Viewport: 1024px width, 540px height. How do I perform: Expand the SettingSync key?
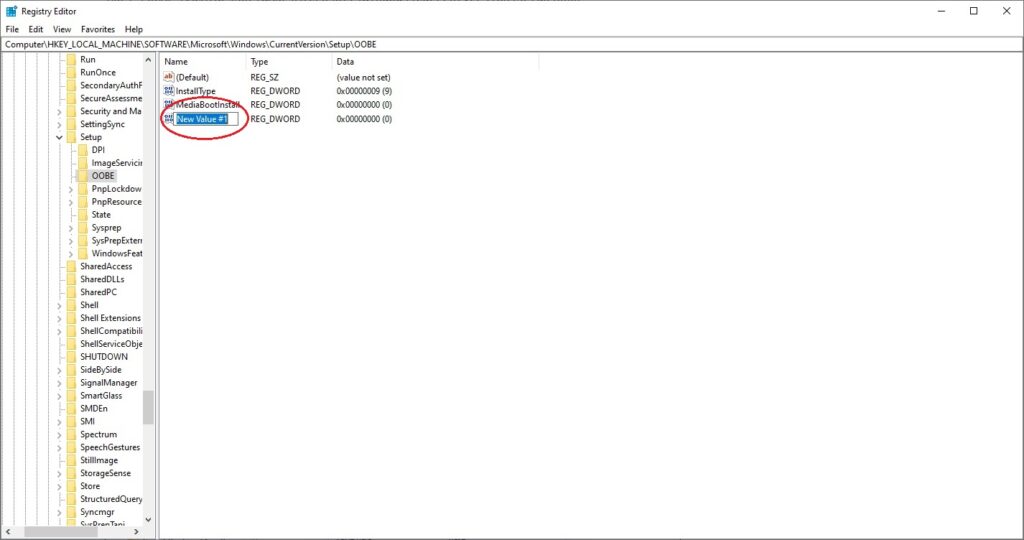[59, 125]
